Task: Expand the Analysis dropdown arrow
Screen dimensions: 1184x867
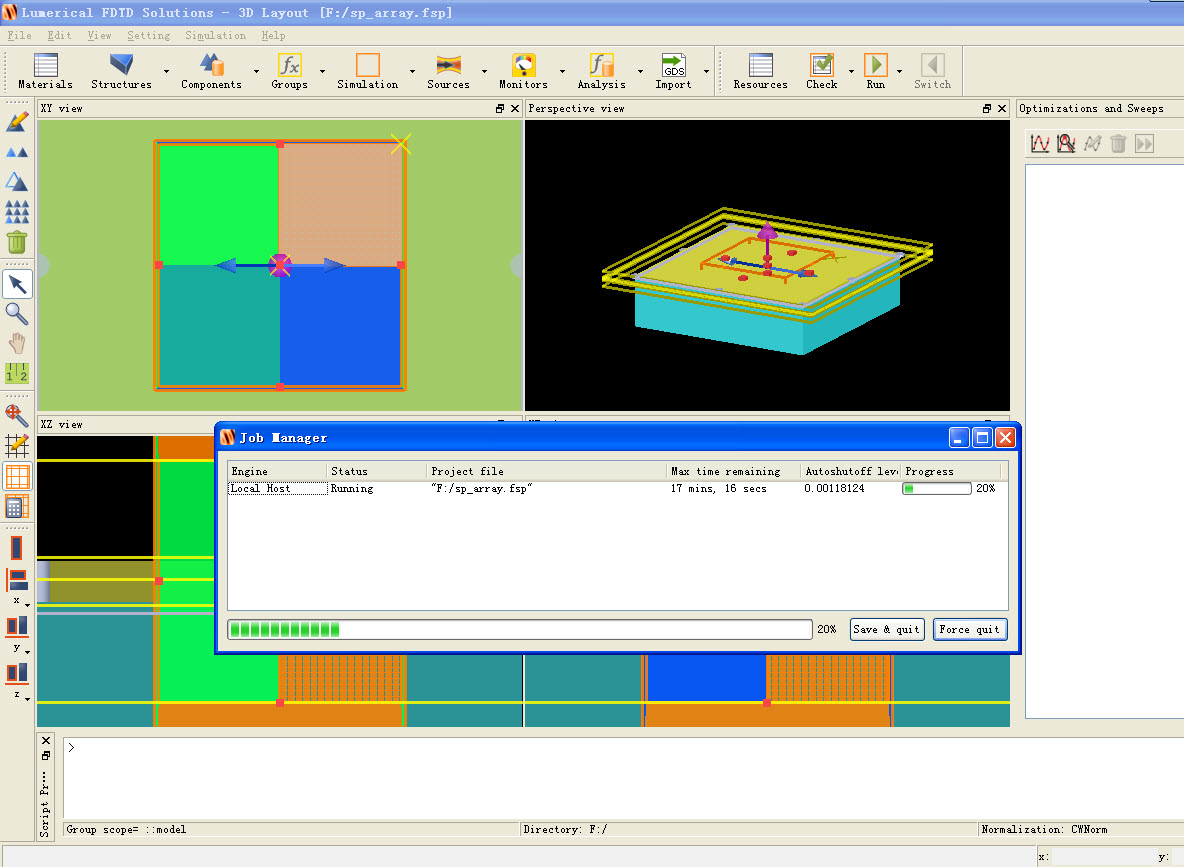Action: pos(640,72)
